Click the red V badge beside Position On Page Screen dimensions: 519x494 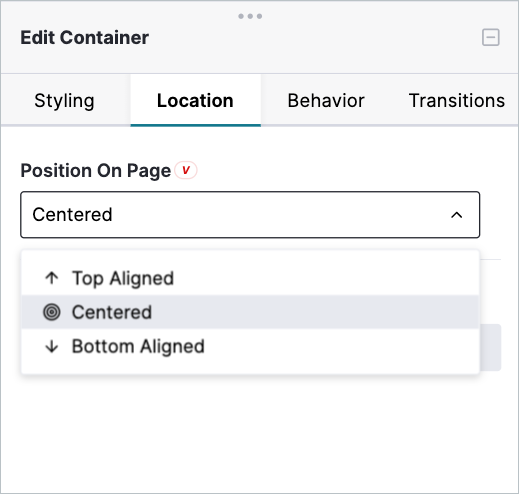186,170
